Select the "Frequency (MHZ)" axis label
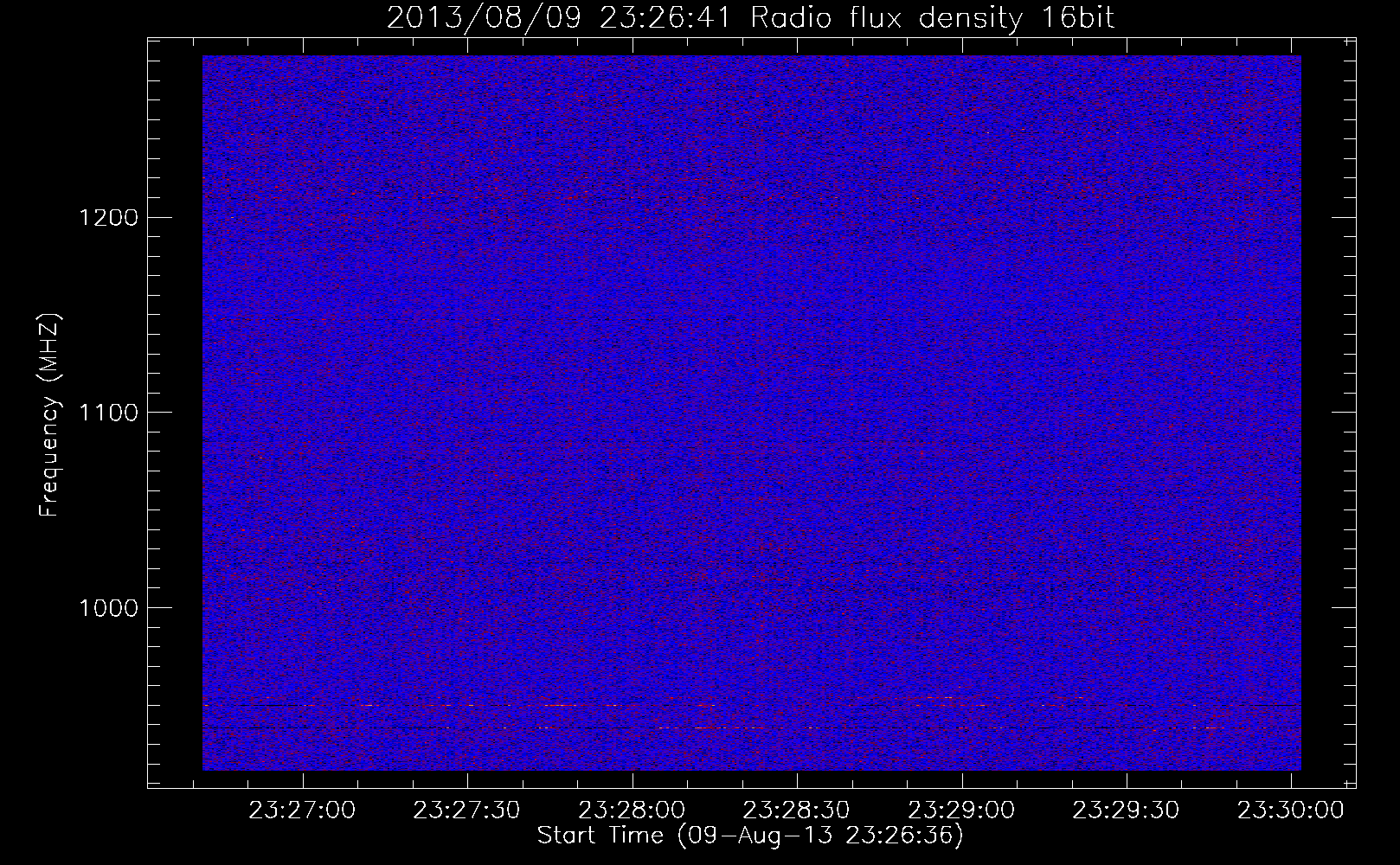 (x=49, y=415)
